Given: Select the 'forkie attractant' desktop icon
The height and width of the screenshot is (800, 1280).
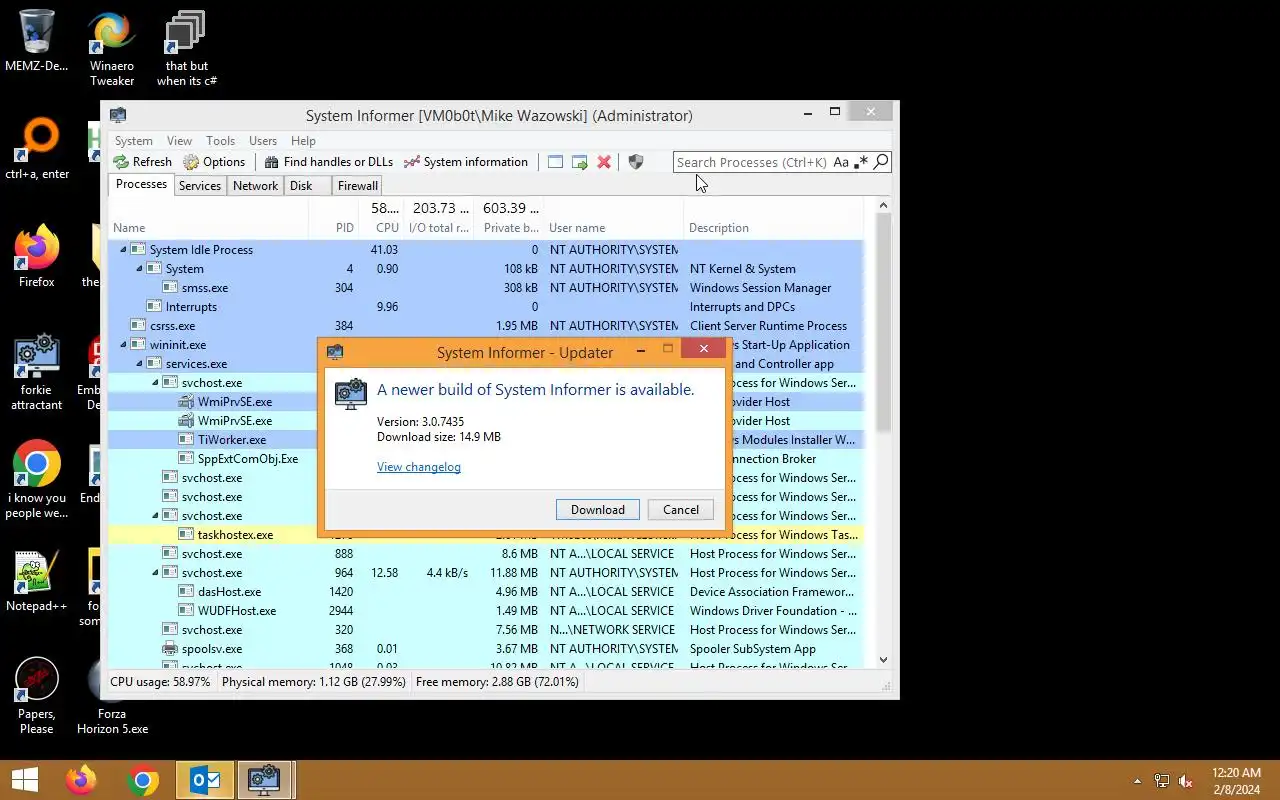Looking at the screenshot, I should pos(37,371).
